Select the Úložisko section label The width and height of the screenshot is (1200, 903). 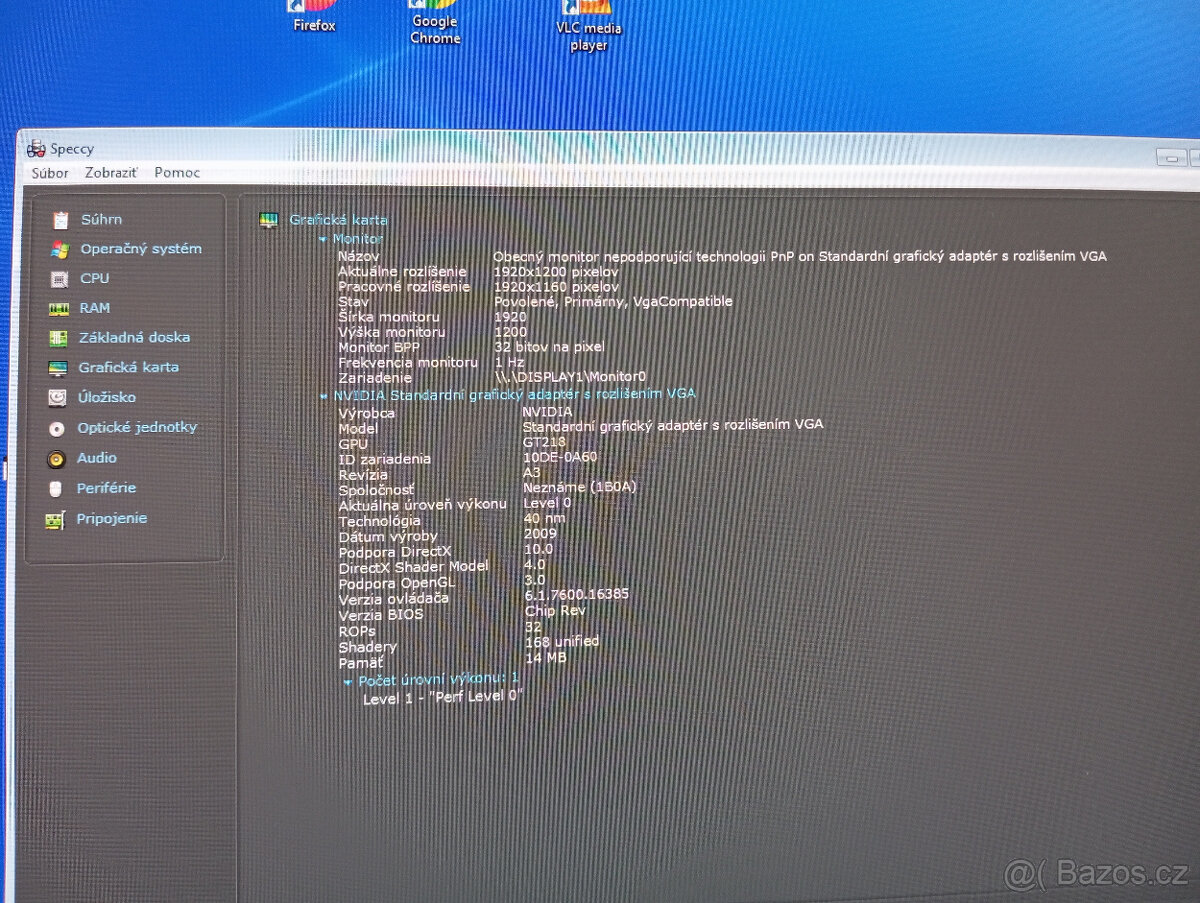(107, 397)
